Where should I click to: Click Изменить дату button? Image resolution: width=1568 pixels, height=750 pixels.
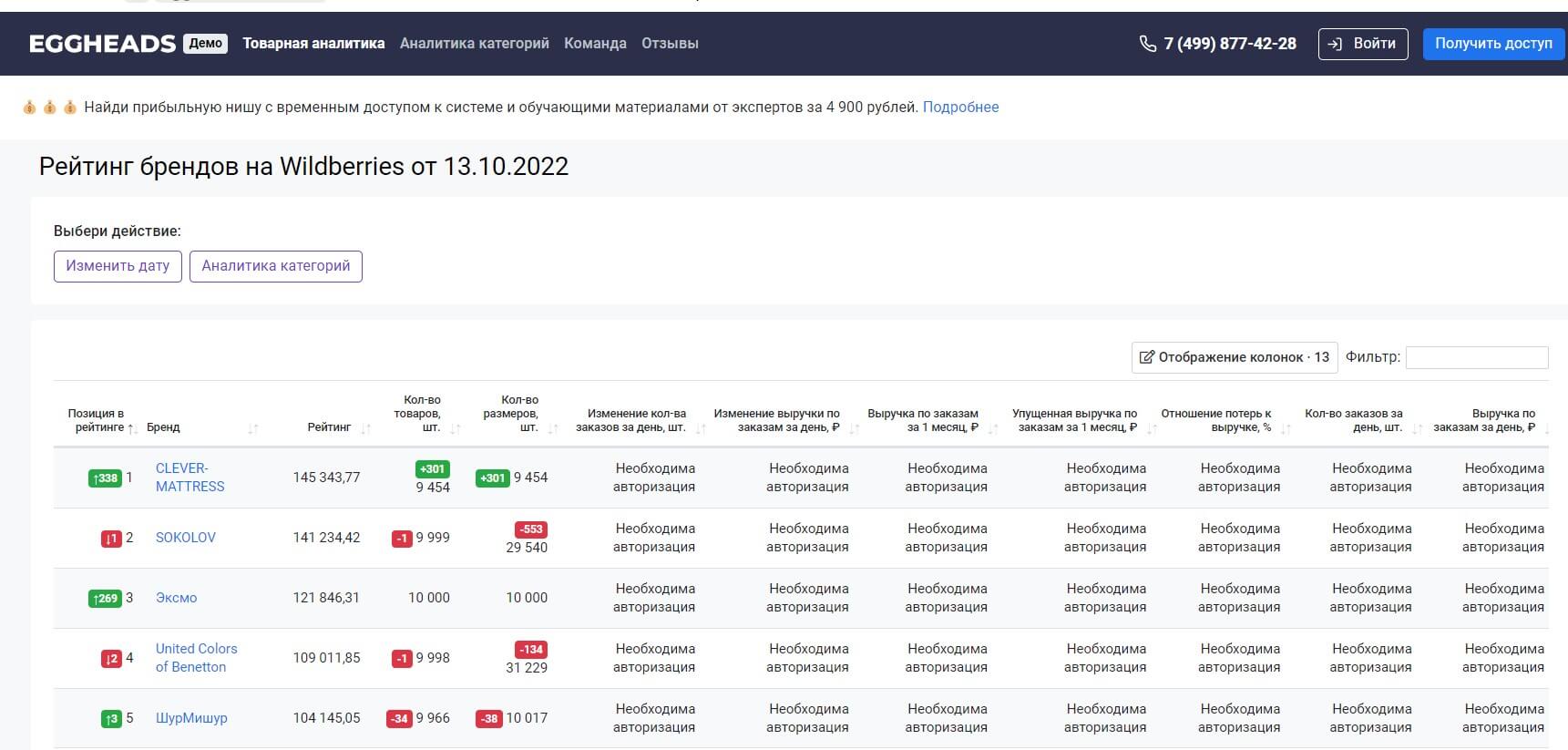[x=118, y=266]
